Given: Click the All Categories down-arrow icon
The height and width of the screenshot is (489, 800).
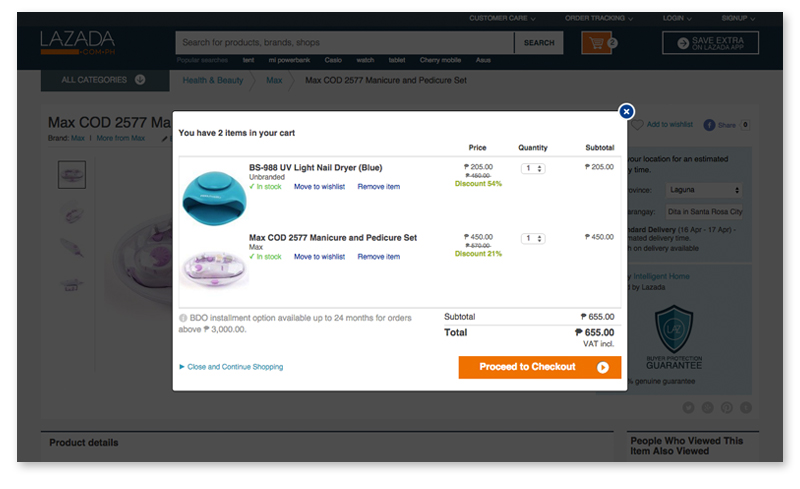Looking at the screenshot, I should pyautogui.click(x=140, y=80).
